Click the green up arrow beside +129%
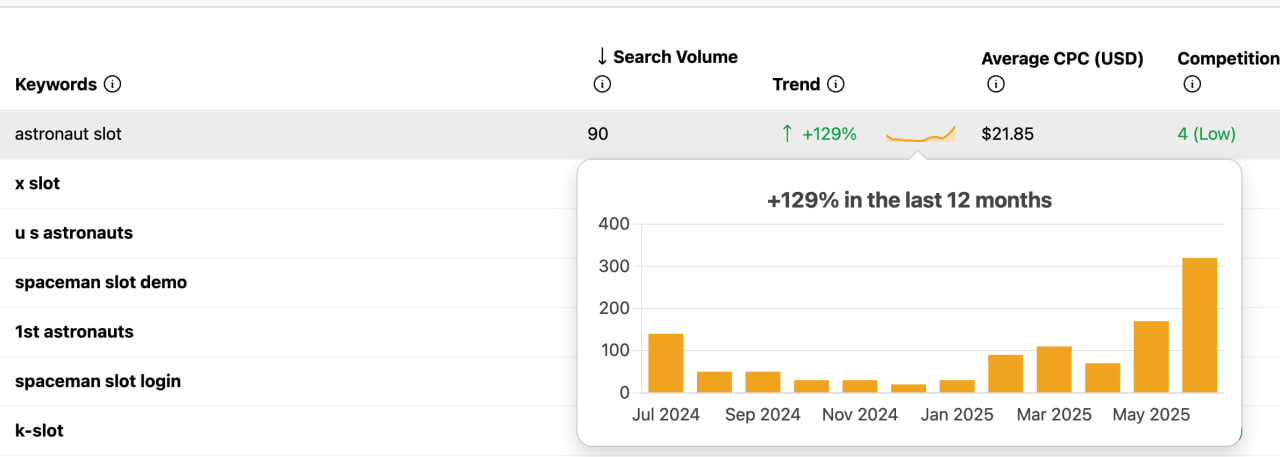This screenshot has width=1280, height=457. point(787,134)
